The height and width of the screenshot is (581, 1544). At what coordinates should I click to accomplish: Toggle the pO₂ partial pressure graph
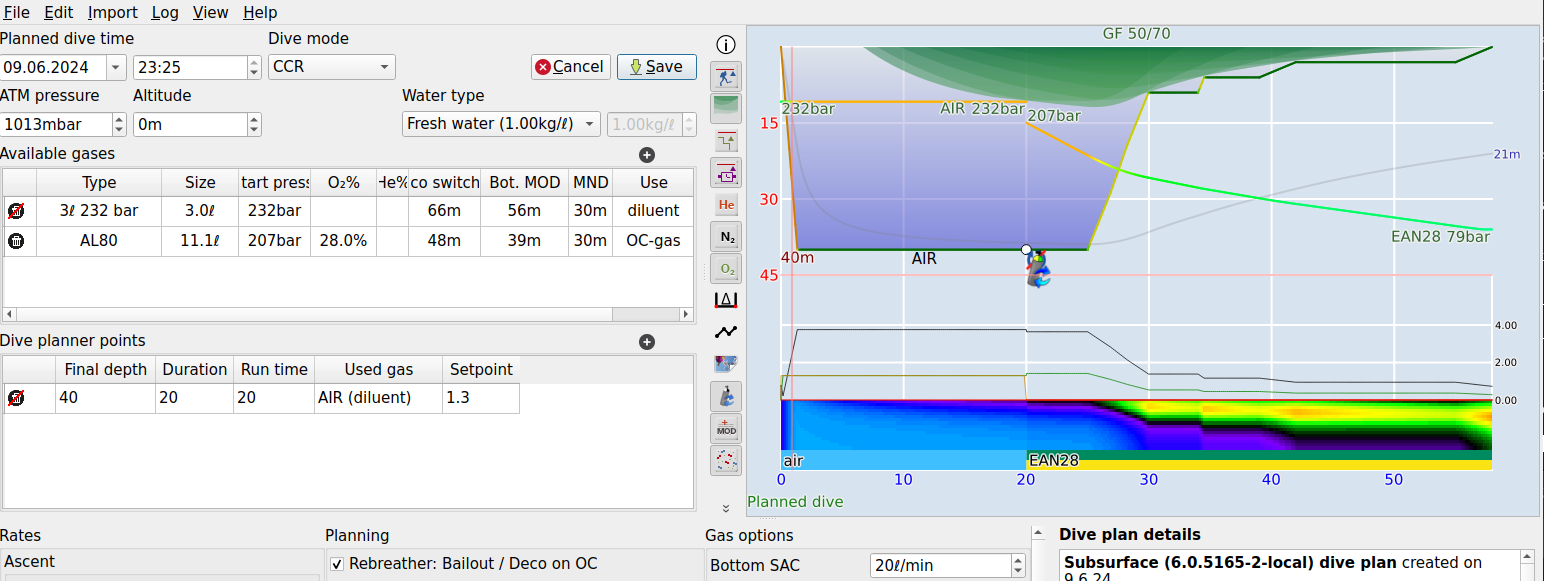pyautogui.click(x=726, y=269)
